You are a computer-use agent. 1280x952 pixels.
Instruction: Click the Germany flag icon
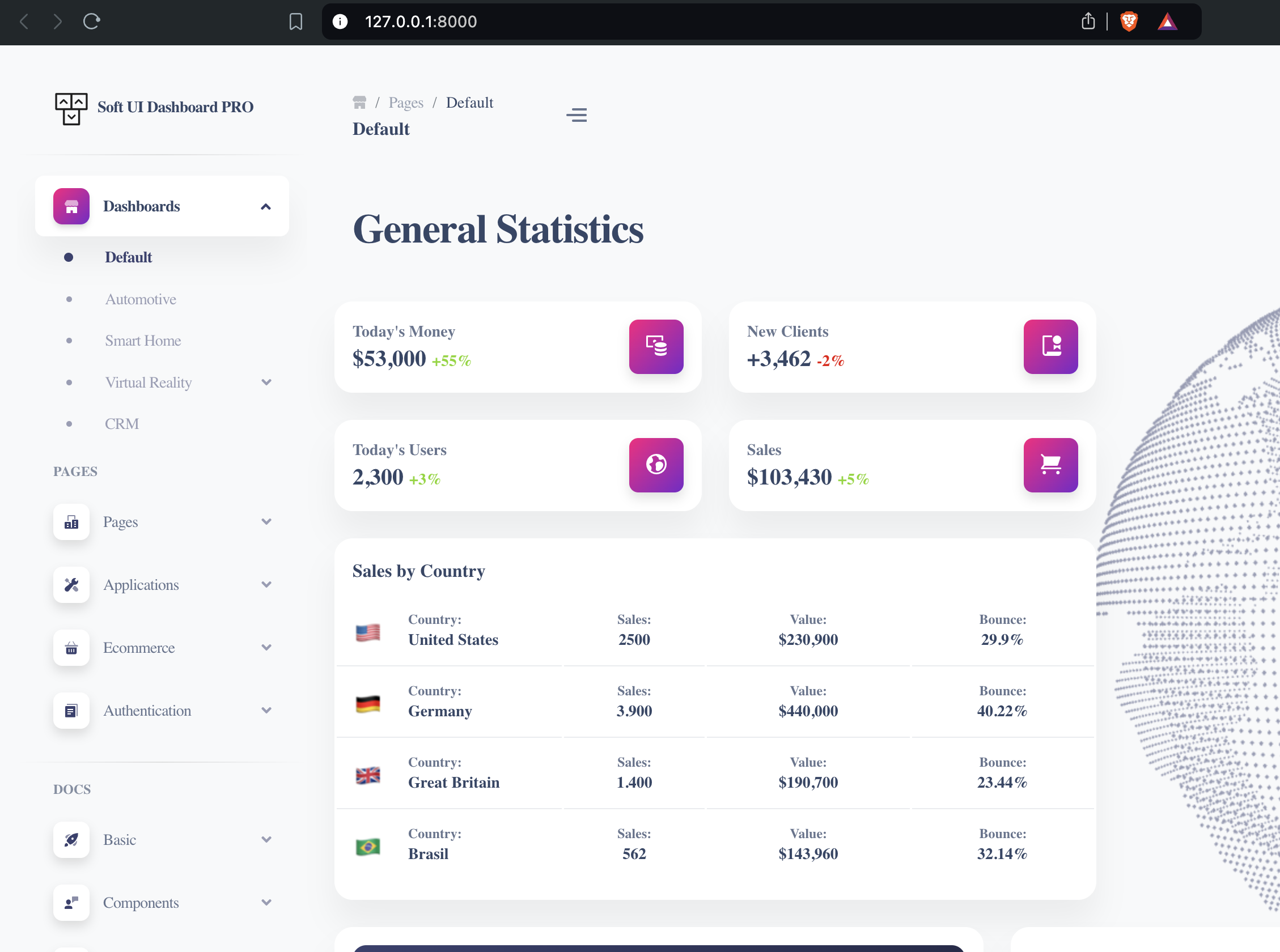click(x=368, y=704)
